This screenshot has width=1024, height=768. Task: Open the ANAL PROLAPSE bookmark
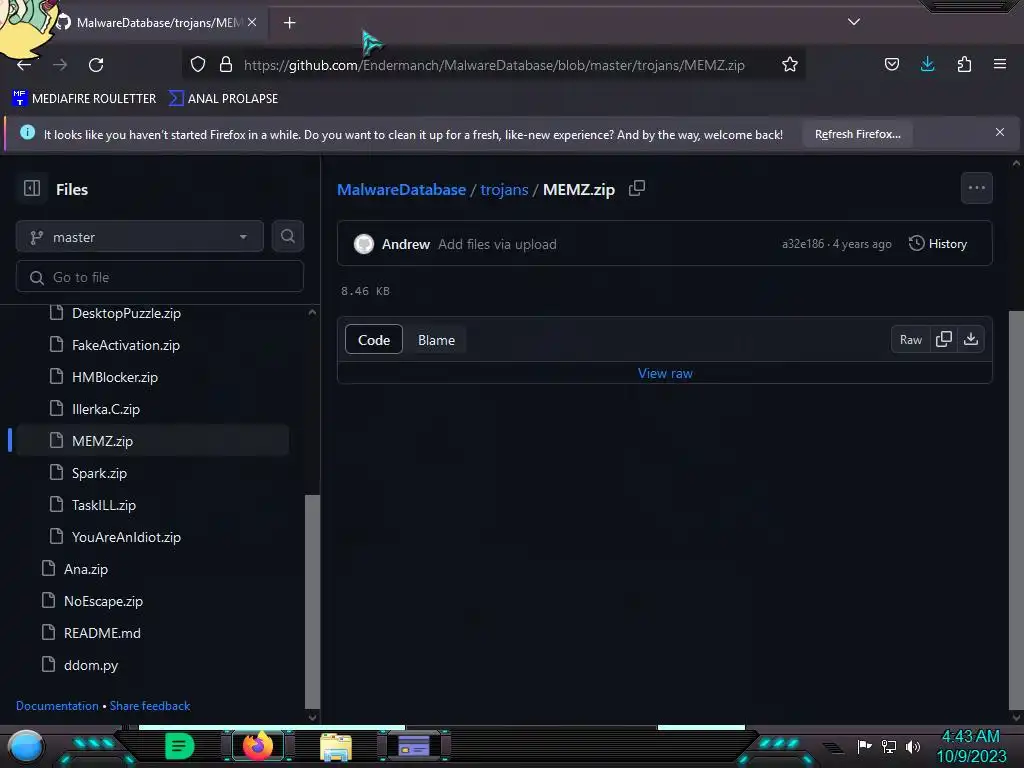[x=223, y=99]
